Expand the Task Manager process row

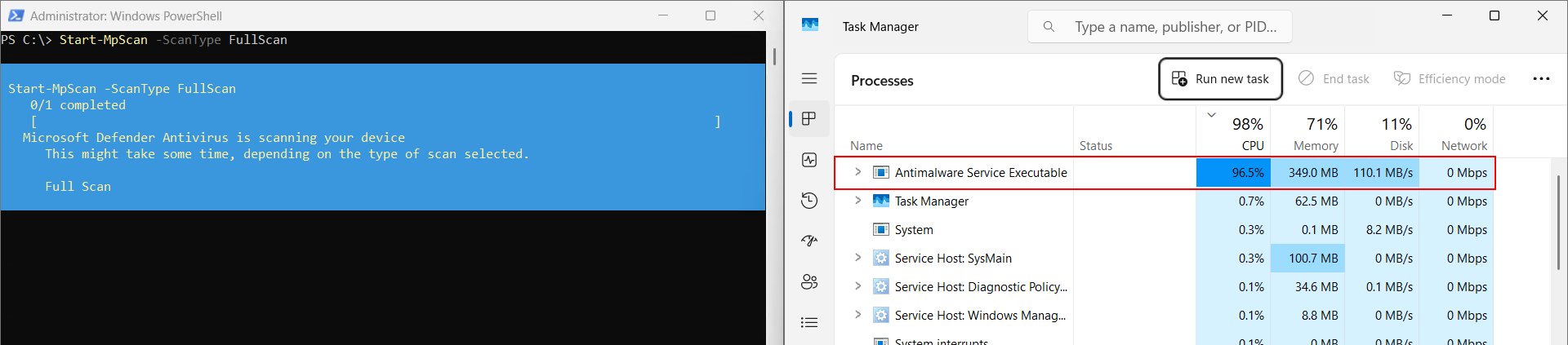857,201
